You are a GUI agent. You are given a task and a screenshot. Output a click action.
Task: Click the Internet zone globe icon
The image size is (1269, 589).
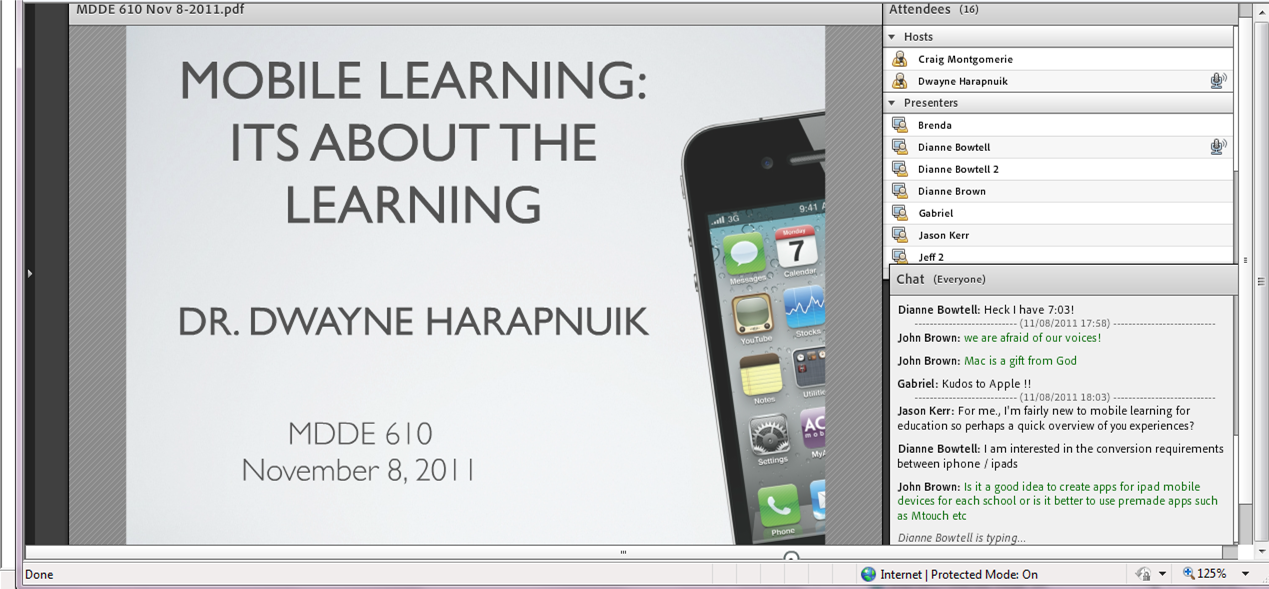point(868,574)
